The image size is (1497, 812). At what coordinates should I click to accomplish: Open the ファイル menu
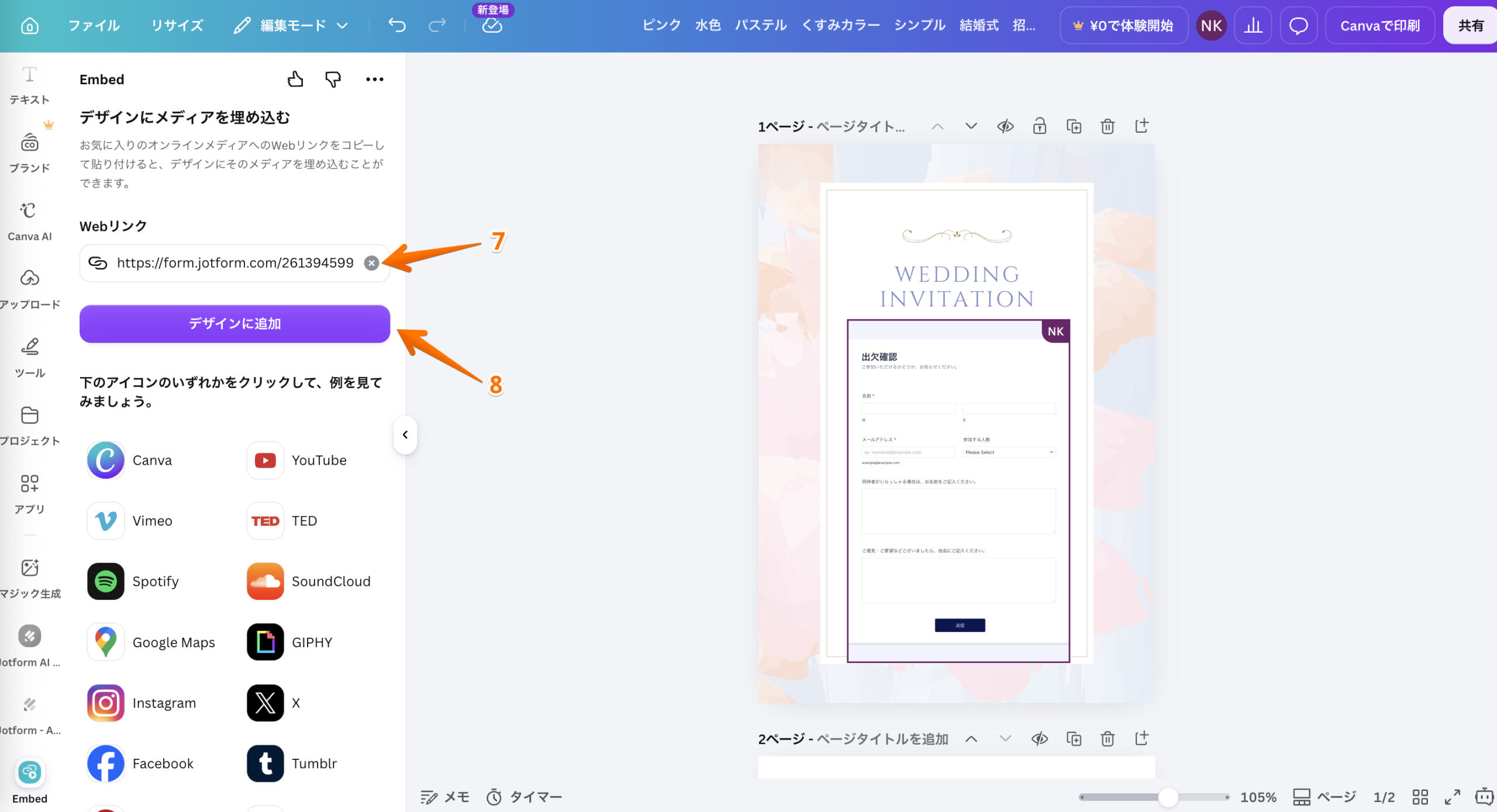94,26
